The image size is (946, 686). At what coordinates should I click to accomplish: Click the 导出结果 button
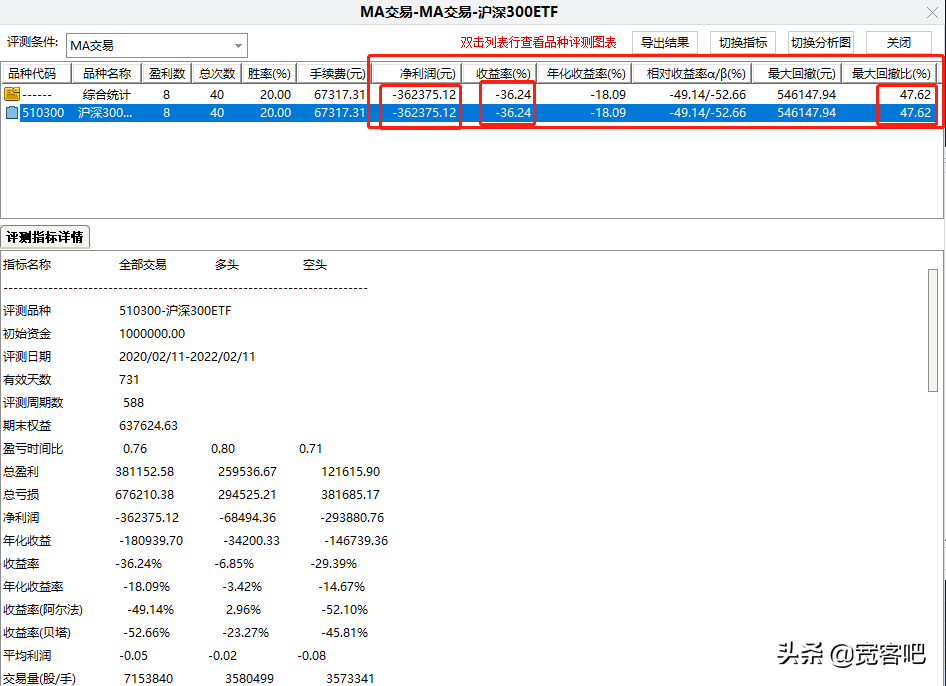[664, 43]
